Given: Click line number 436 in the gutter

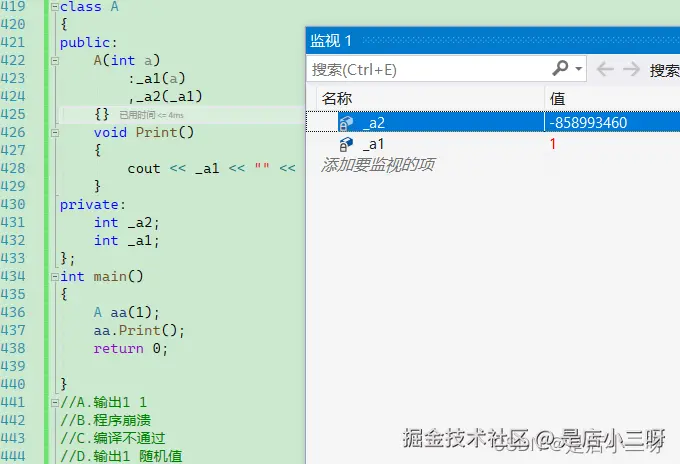Looking at the screenshot, I should coord(13,312).
